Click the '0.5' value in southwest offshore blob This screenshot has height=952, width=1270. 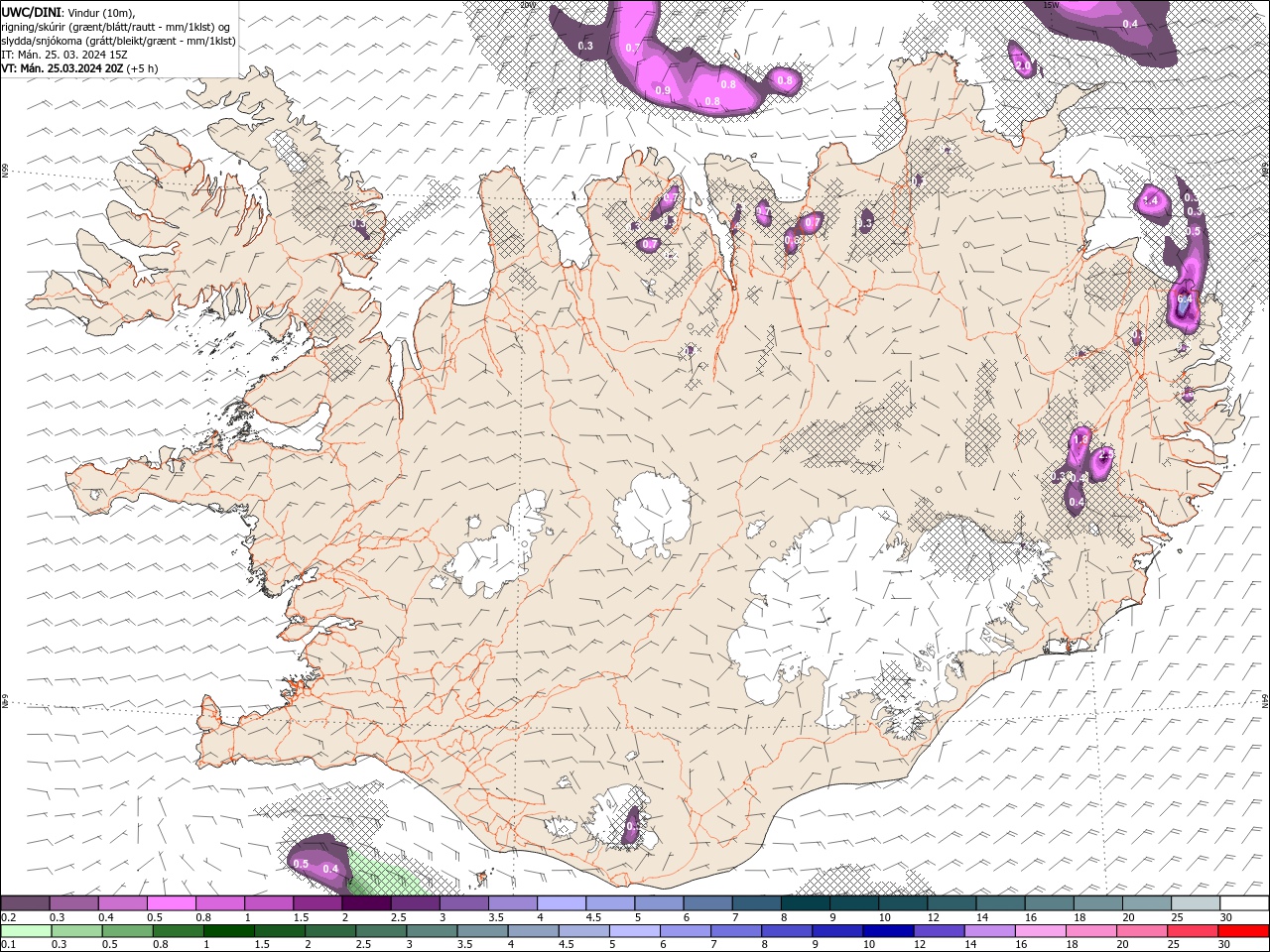[301, 864]
